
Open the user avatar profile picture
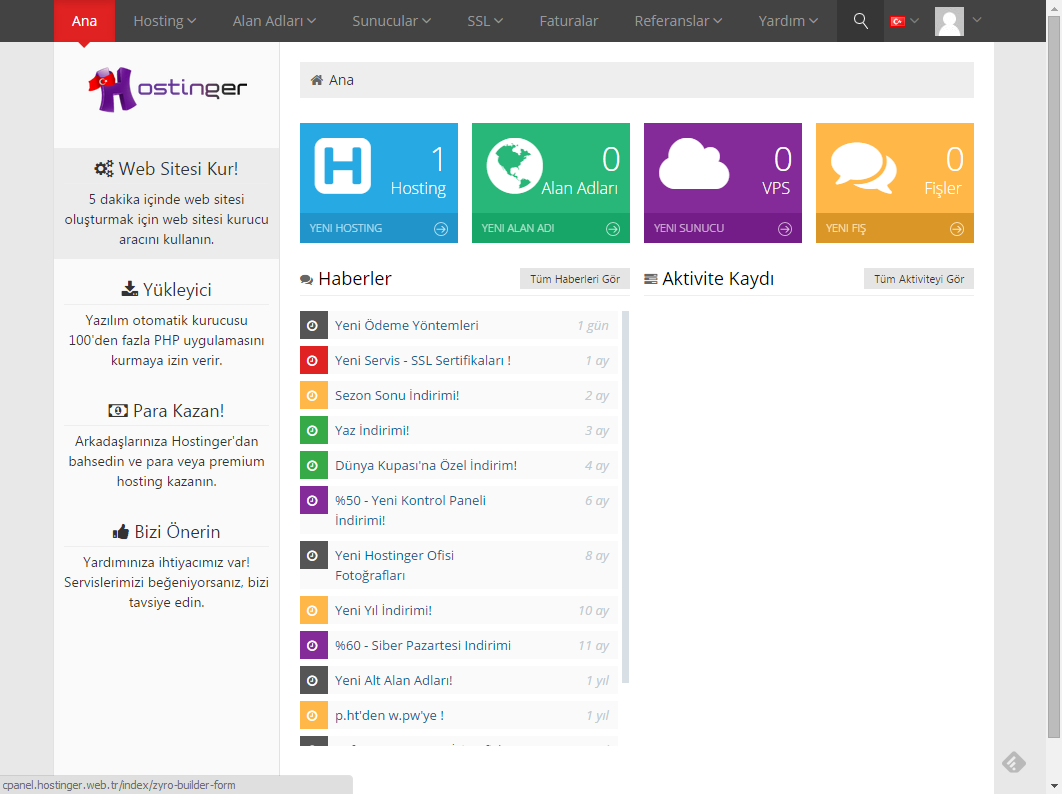pos(949,21)
